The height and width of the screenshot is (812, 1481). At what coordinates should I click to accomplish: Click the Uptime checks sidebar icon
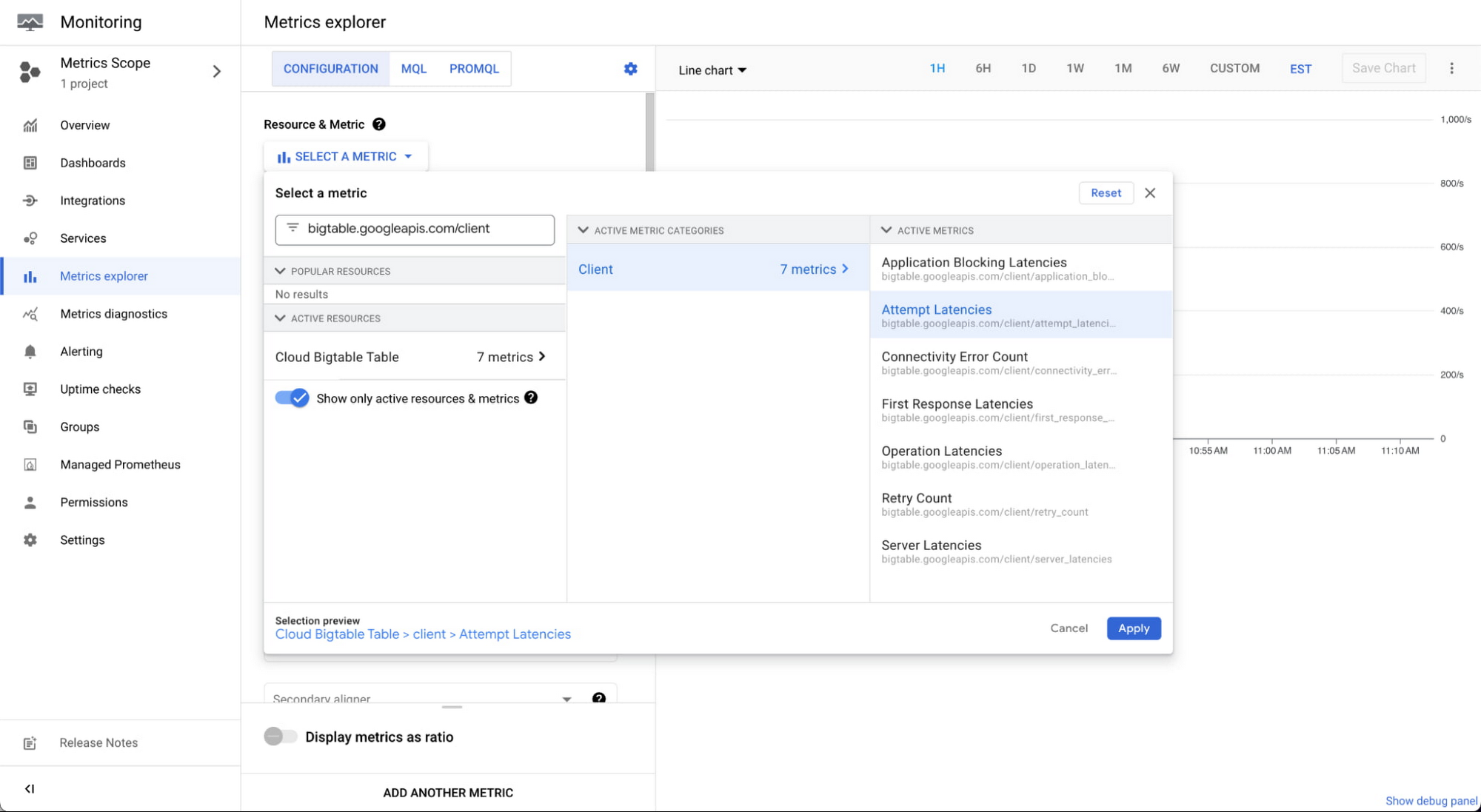tap(28, 389)
